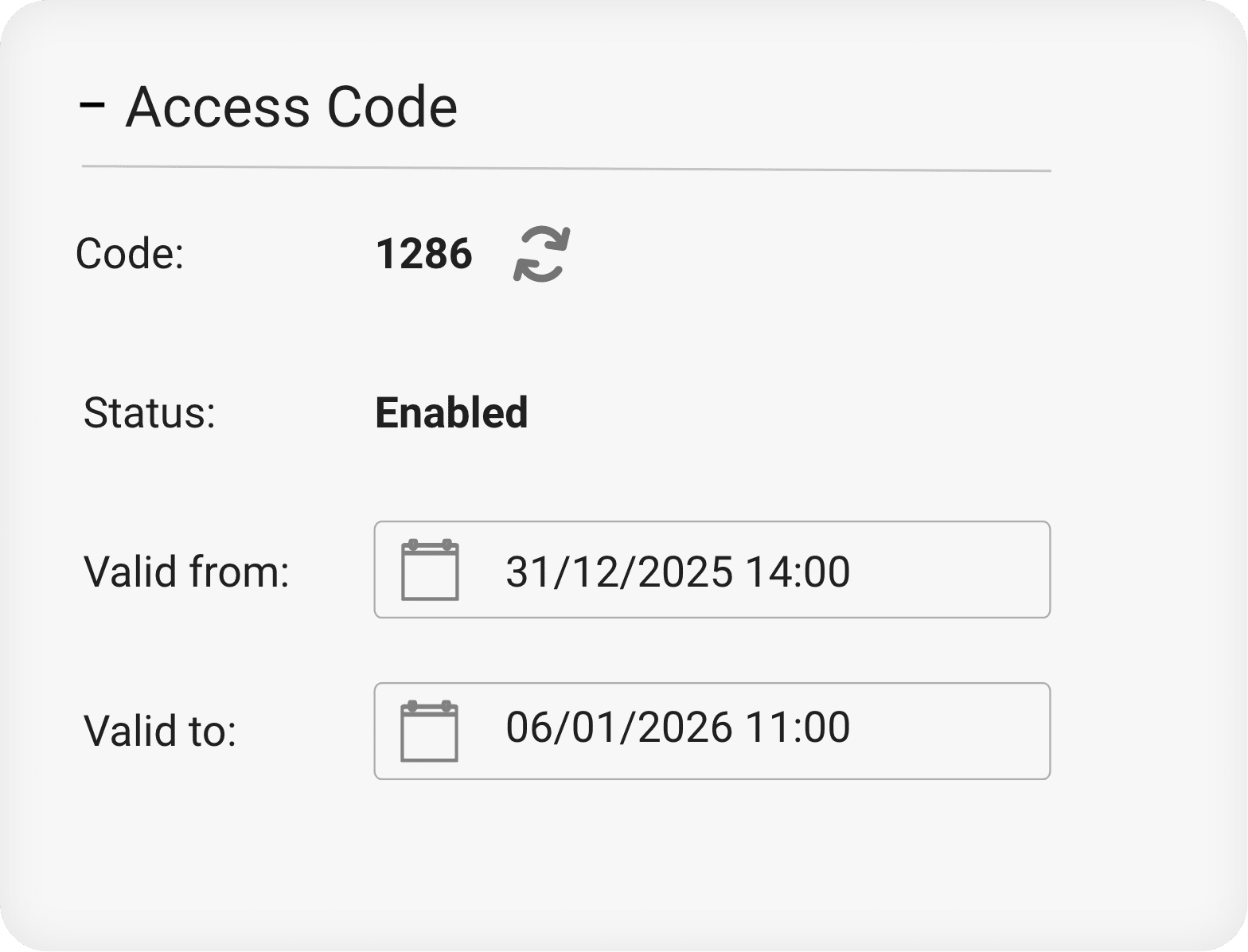Screen dimensions: 1248x952
Task: Open the Valid from calendar picker
Action: [430, 570]
